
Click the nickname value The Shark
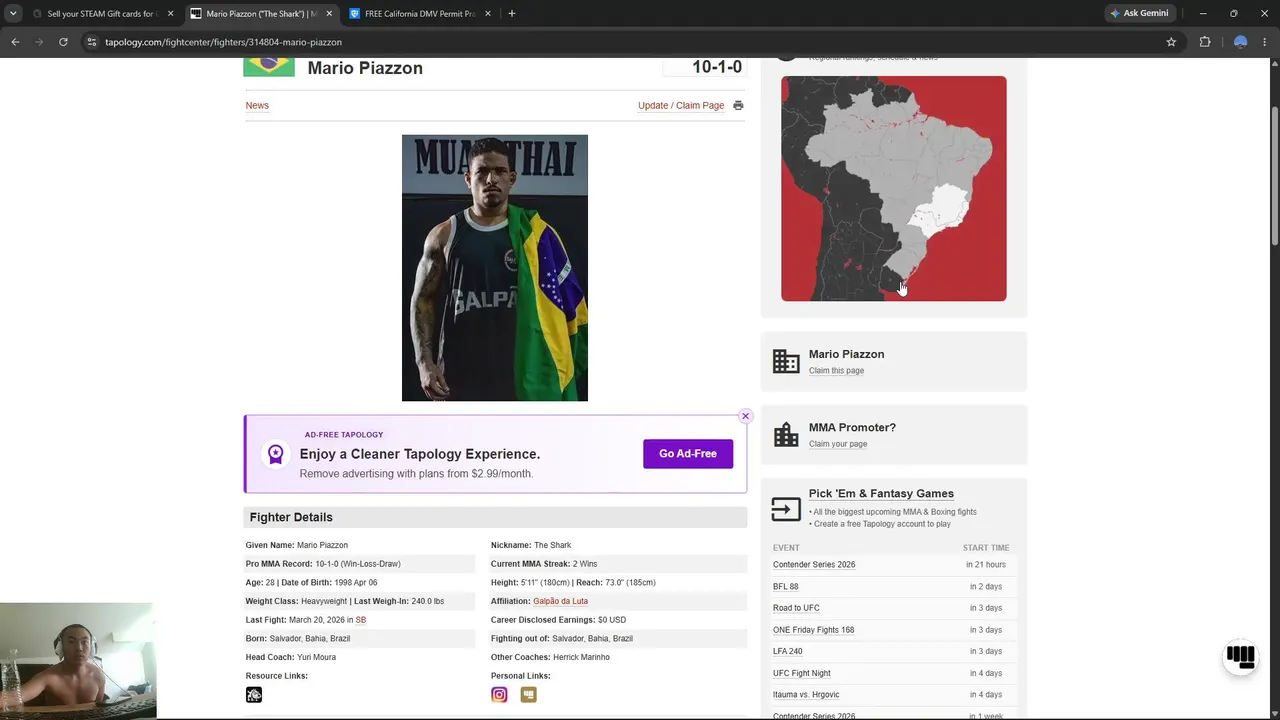tap(552, 545)
